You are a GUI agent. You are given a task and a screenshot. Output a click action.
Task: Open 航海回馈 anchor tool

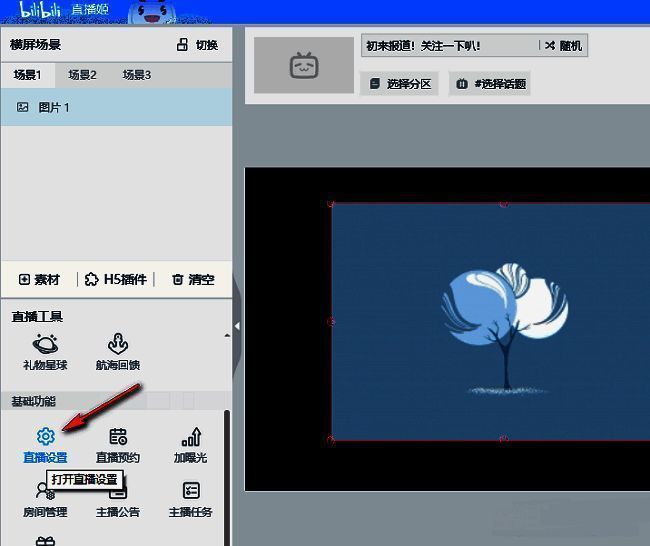118,344
